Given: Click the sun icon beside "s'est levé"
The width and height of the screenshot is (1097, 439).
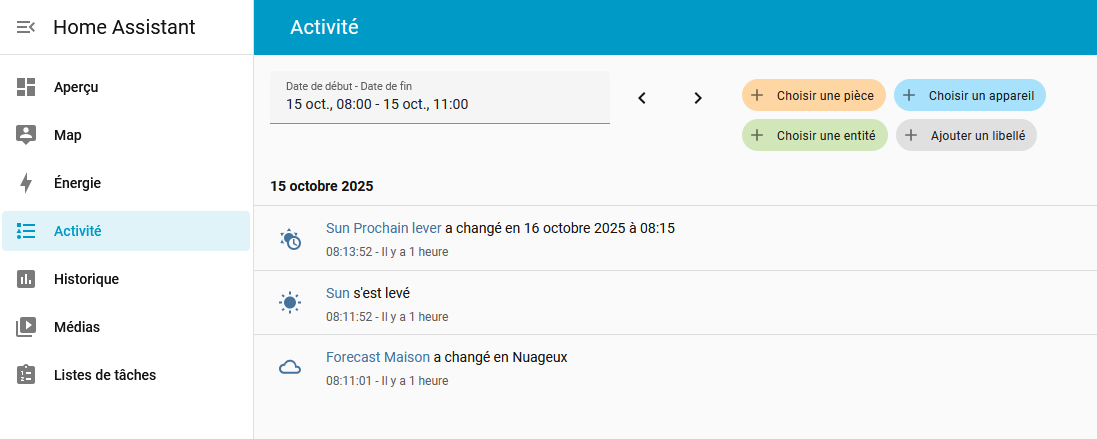Looking at the screenshot, I should pyautogui.click(x=290, y=303).
